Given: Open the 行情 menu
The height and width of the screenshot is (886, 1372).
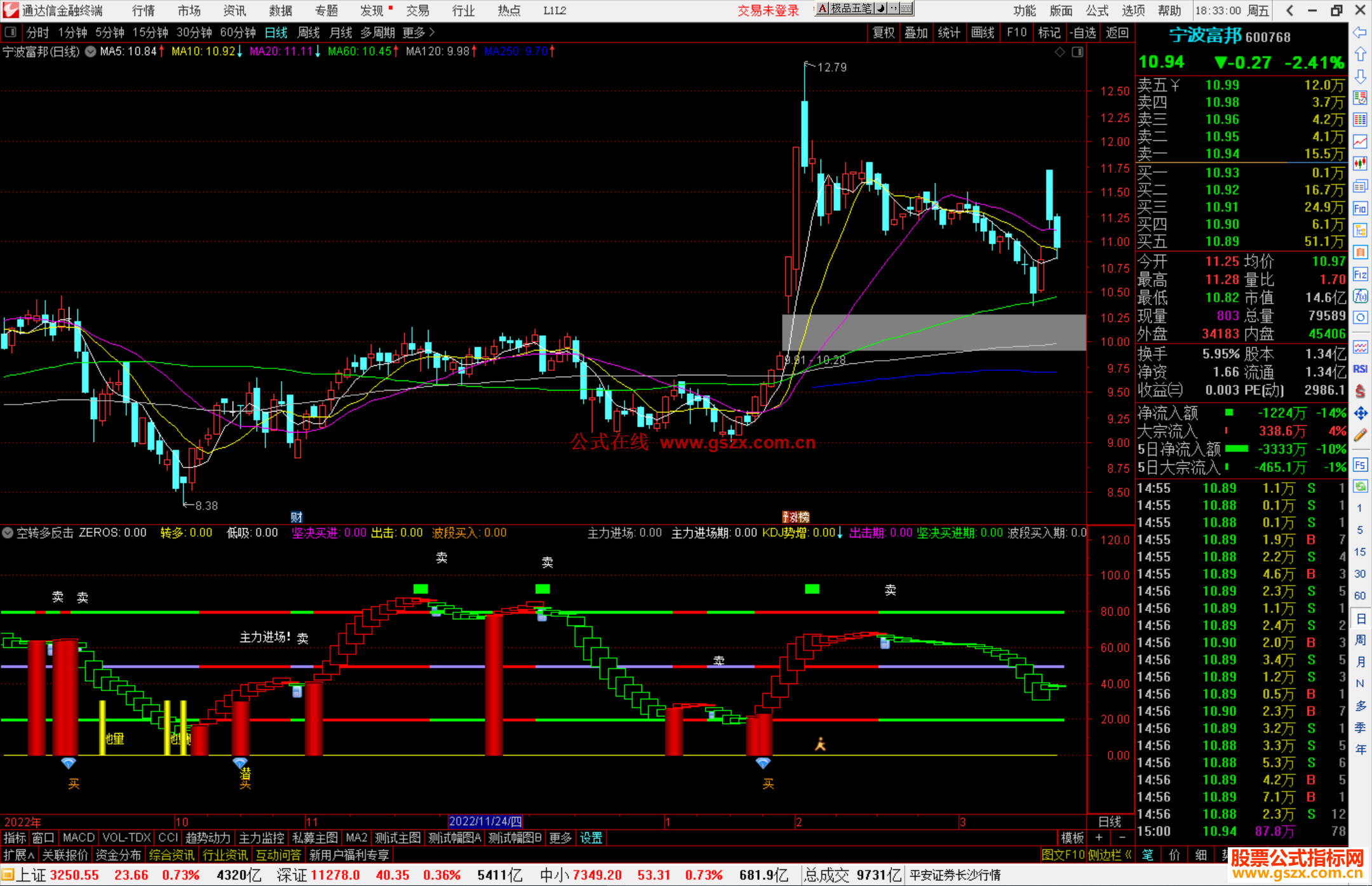Looking at the screenshot, I should [x=144, y=10].
